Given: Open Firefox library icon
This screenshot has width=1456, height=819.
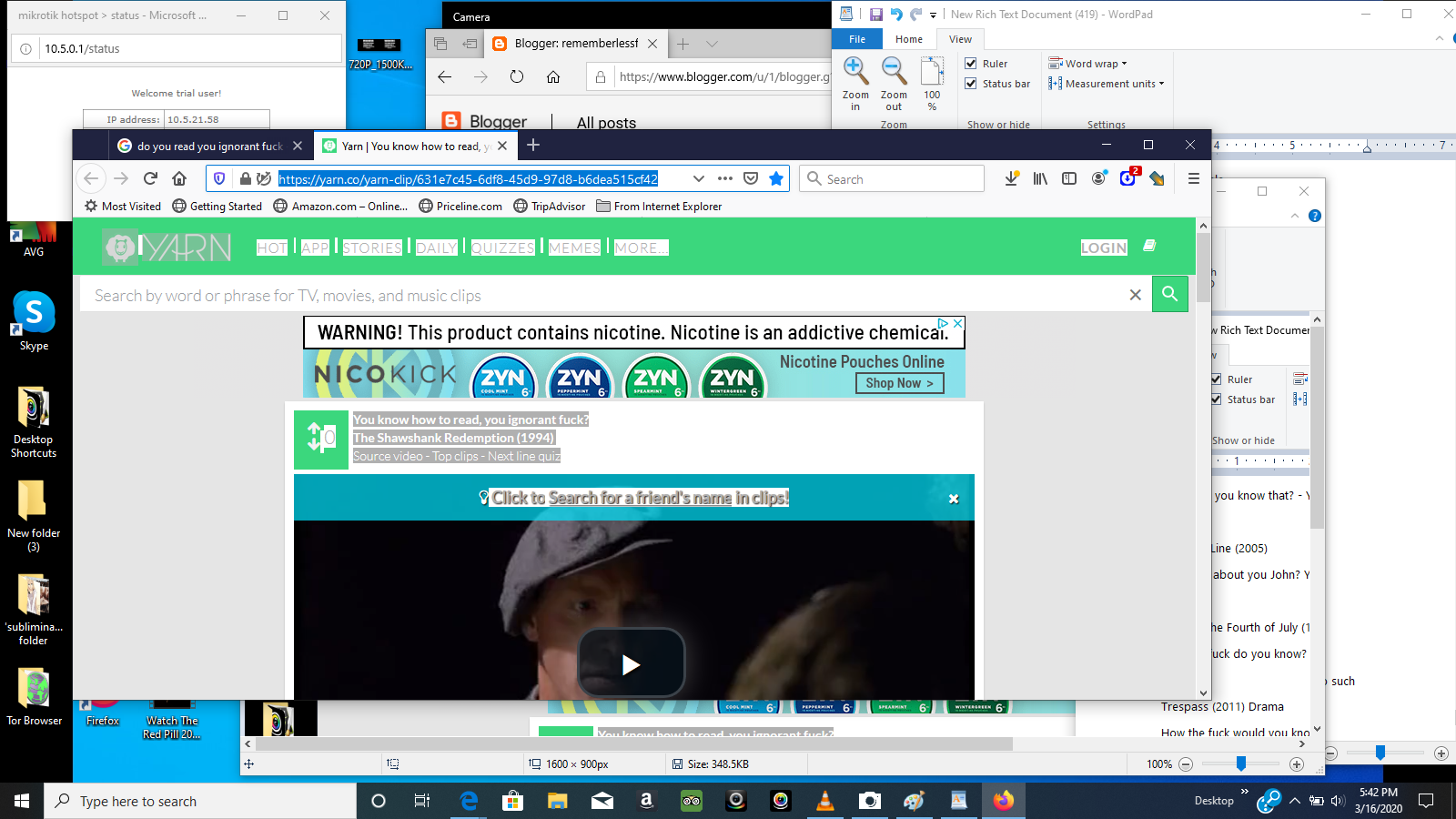Looking at the screenshot, I should click(1040, 178).
